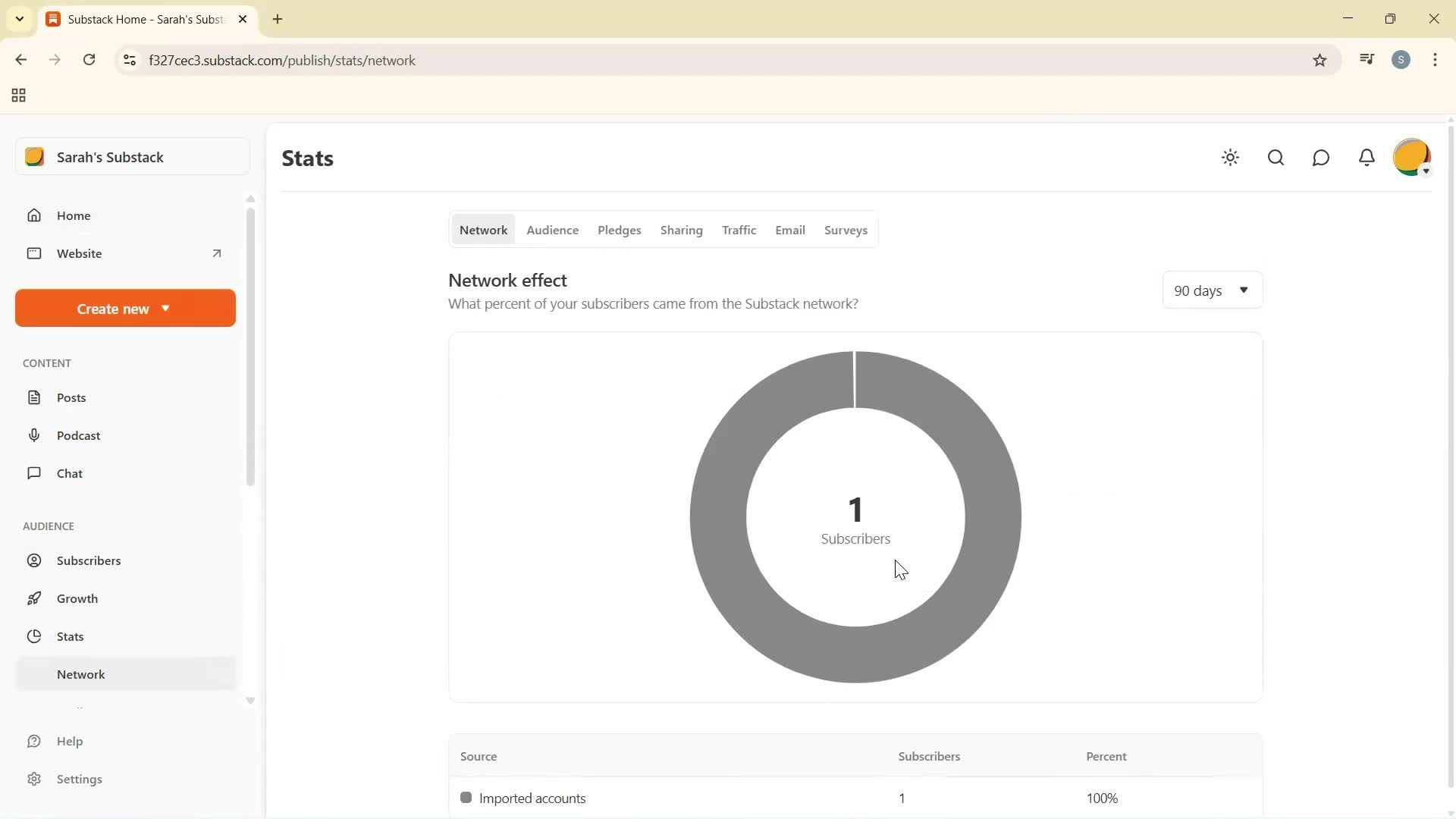Open Website in a new tab

[217, 253]
